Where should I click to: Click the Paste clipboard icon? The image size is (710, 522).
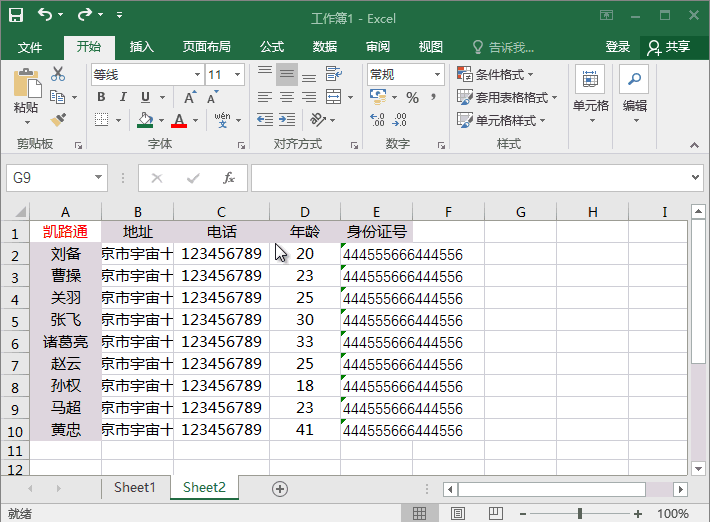click(26, 90)
